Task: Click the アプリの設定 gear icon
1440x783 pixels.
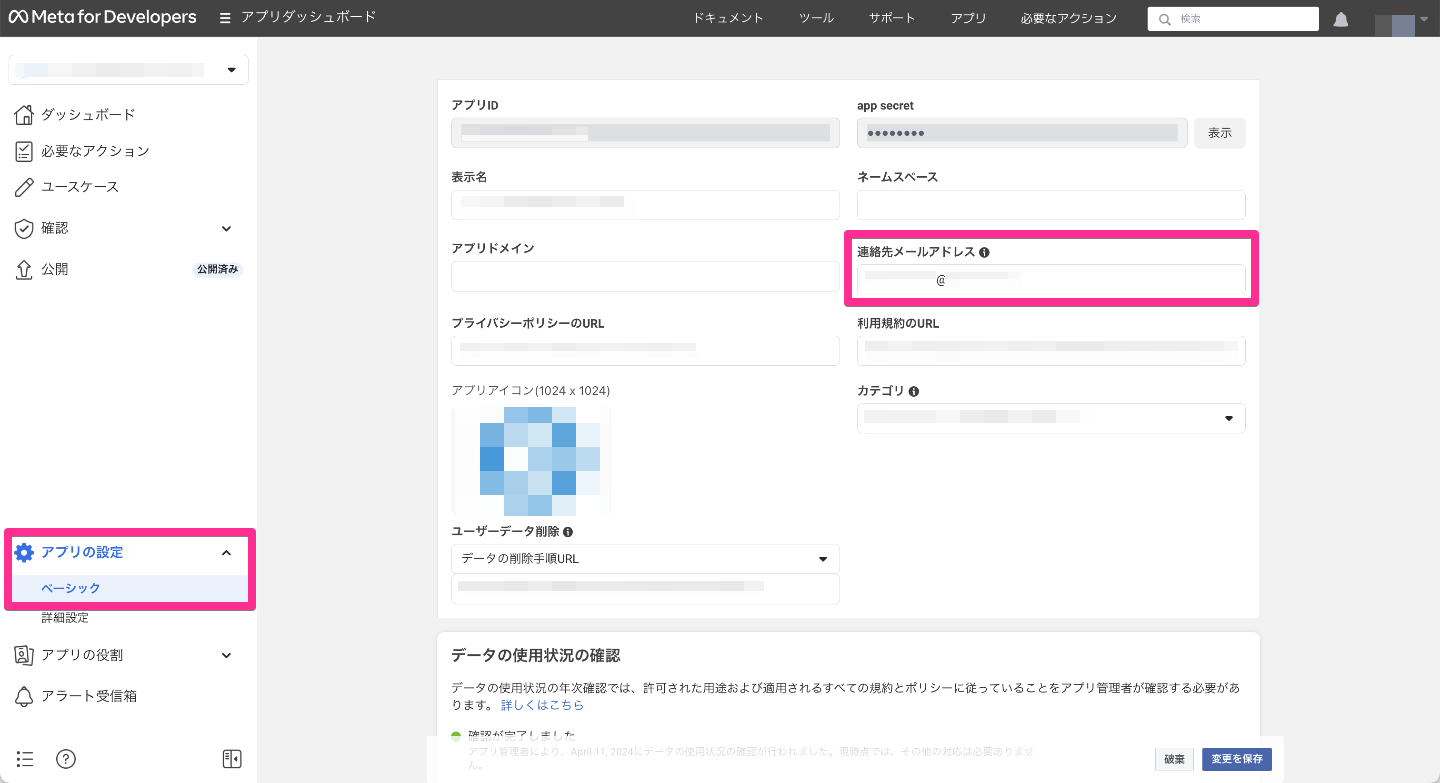Action: click(x=24, y=553)
